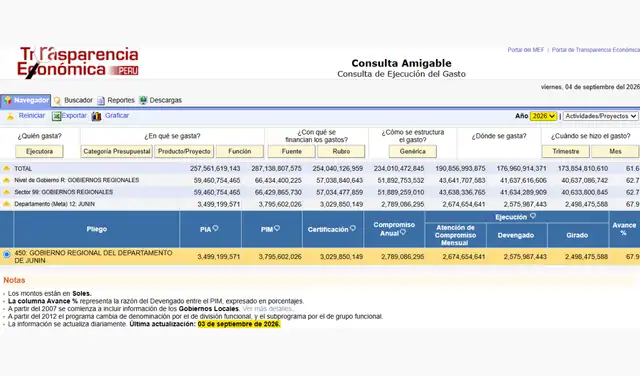
Task: Click the Reiniciar link
Action: [32, 116]
